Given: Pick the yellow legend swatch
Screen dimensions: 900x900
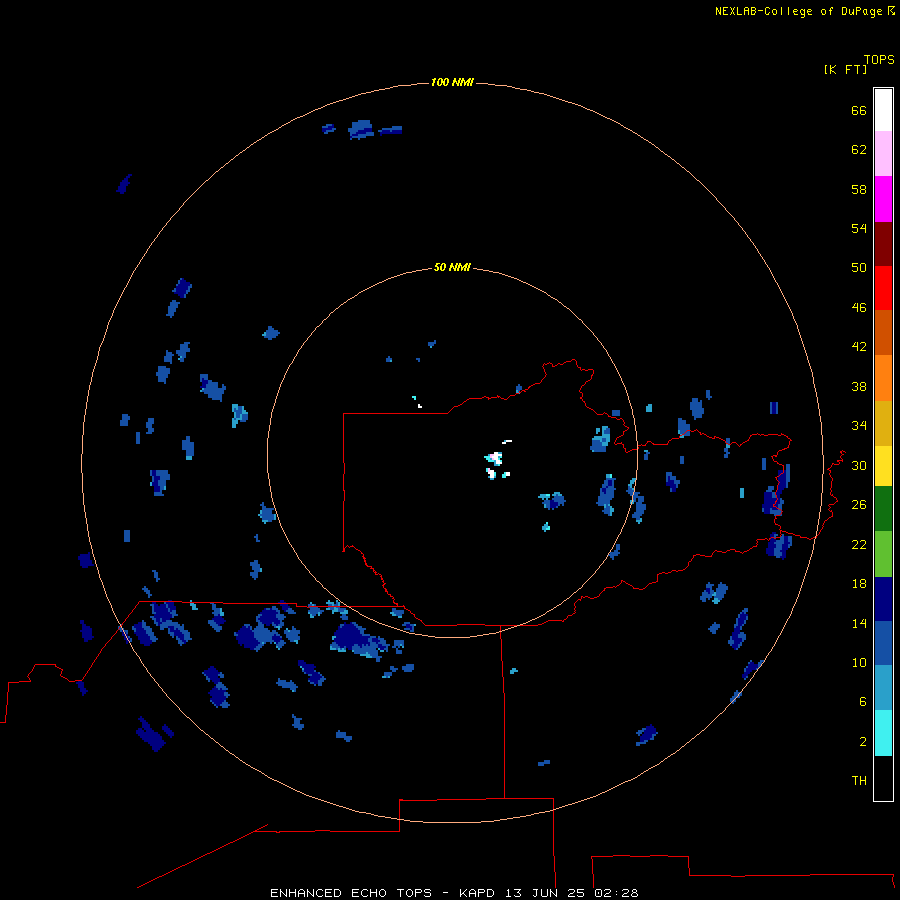Looking at the screenshot, I should [883, 466].
